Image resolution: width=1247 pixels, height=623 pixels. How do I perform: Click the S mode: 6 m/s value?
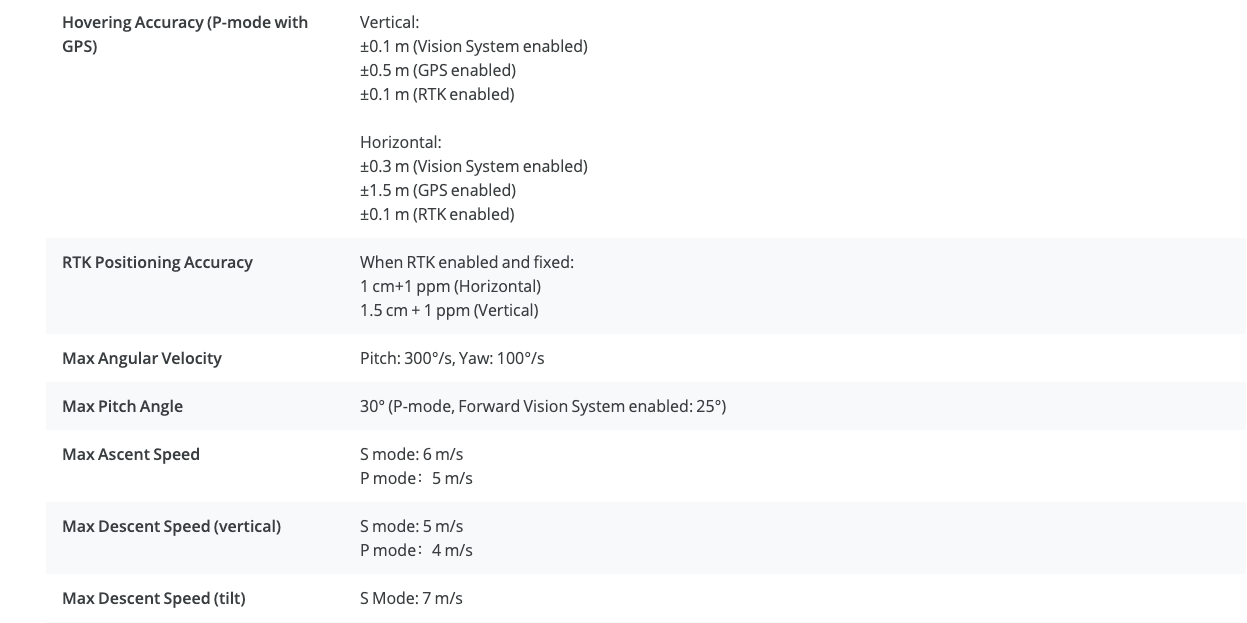(x=412, y=454)
